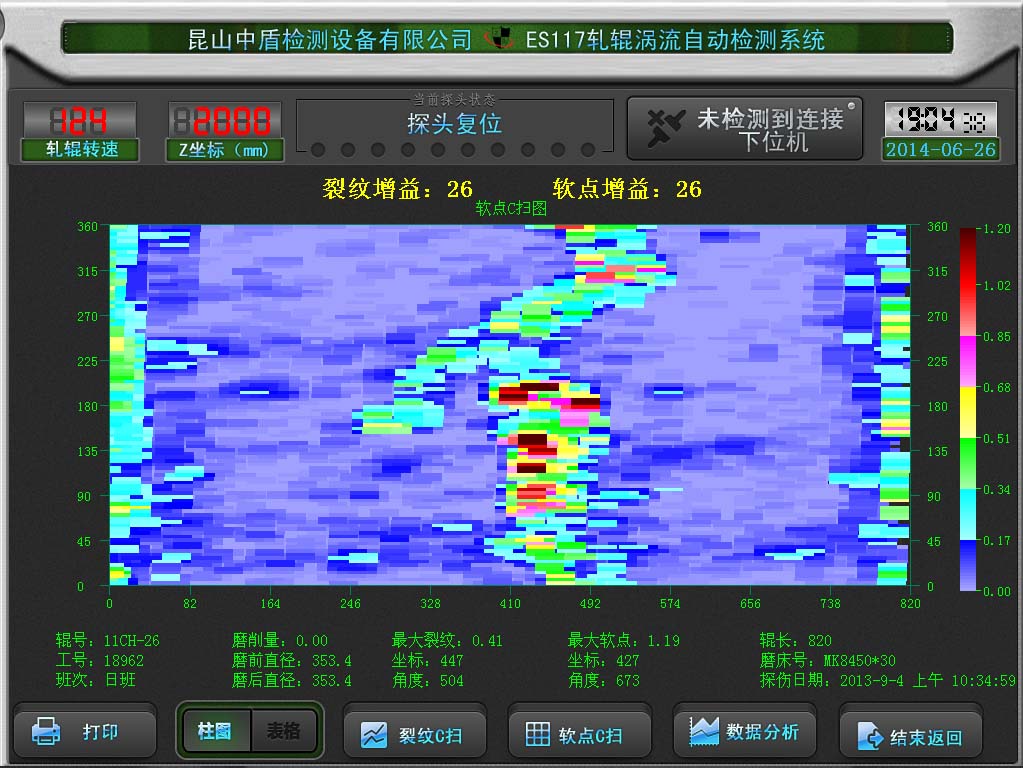Click the 最大软点: 1.19 value
Viewport: 1023px width, 768px height.
tap(624, 641)
